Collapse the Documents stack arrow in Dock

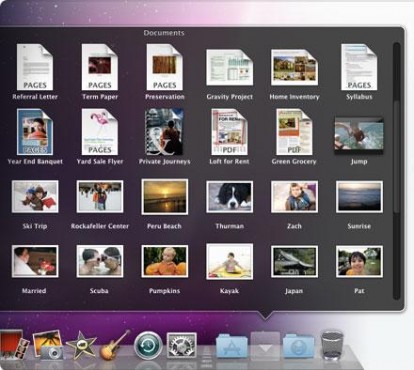265,346
